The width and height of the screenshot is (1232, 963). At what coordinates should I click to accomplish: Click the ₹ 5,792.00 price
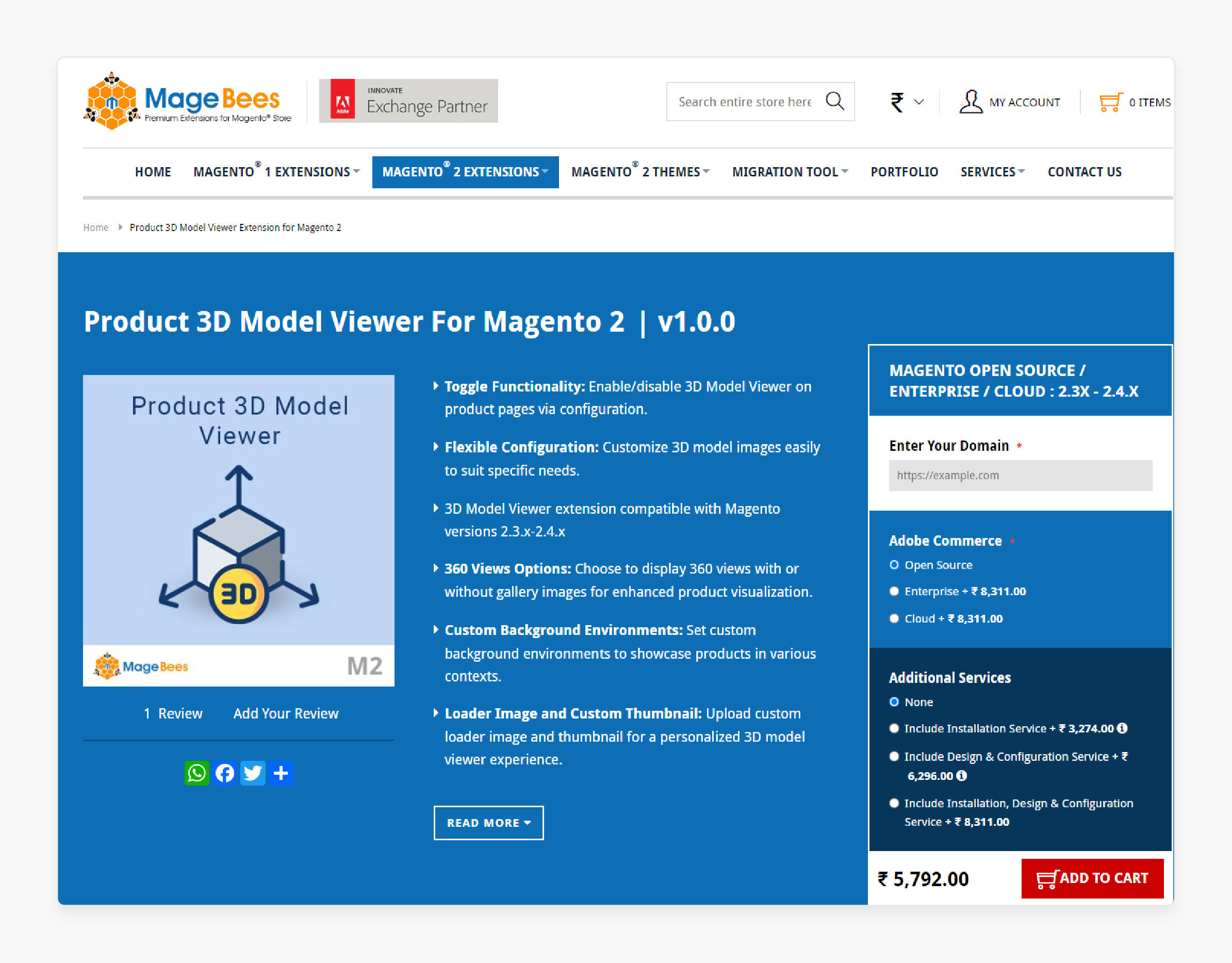tap(923, 879)
